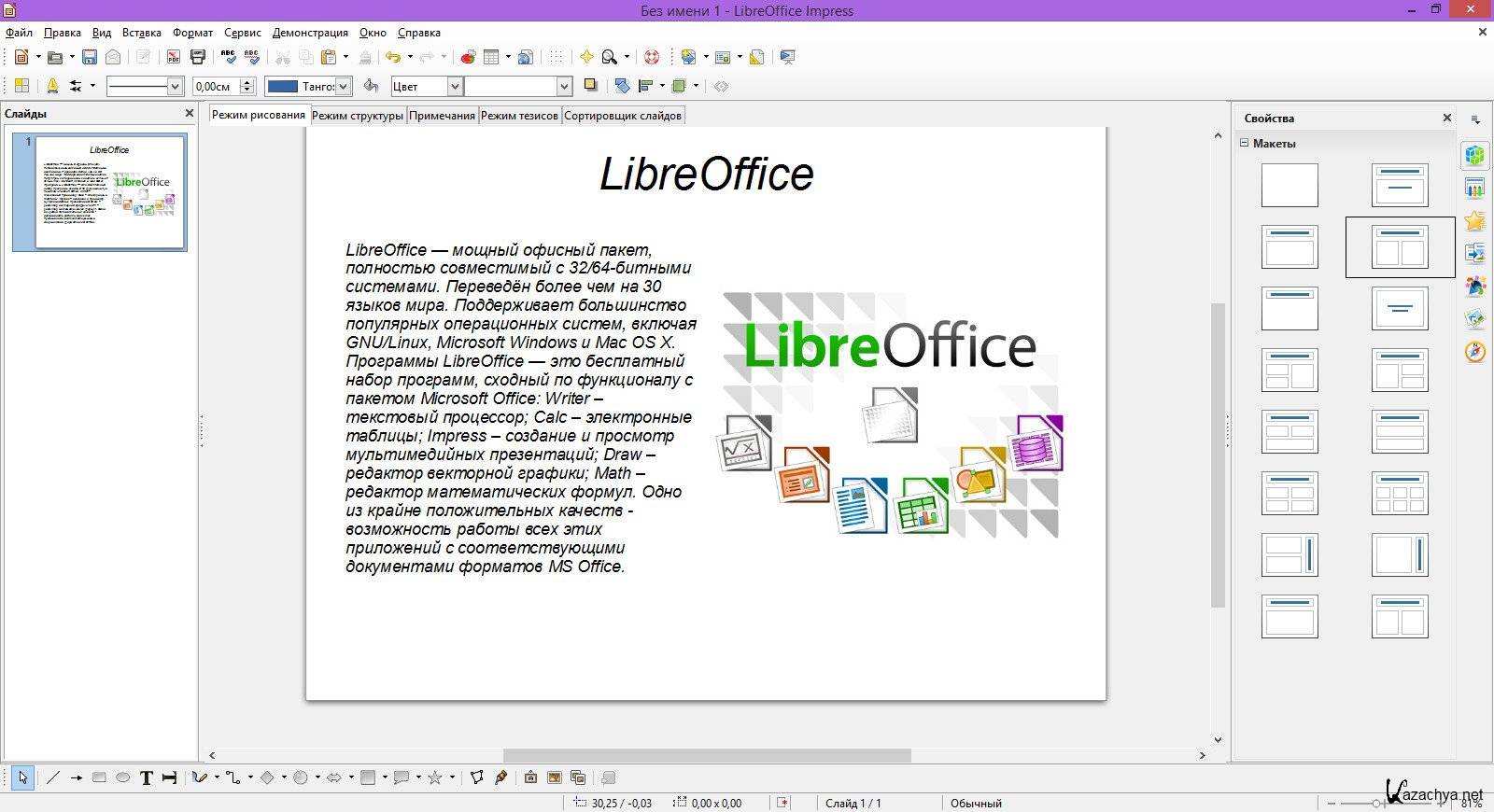1494x812 pixels.
Task: Select the Rectangle drawing tool
Action: (x=99, y=777)
